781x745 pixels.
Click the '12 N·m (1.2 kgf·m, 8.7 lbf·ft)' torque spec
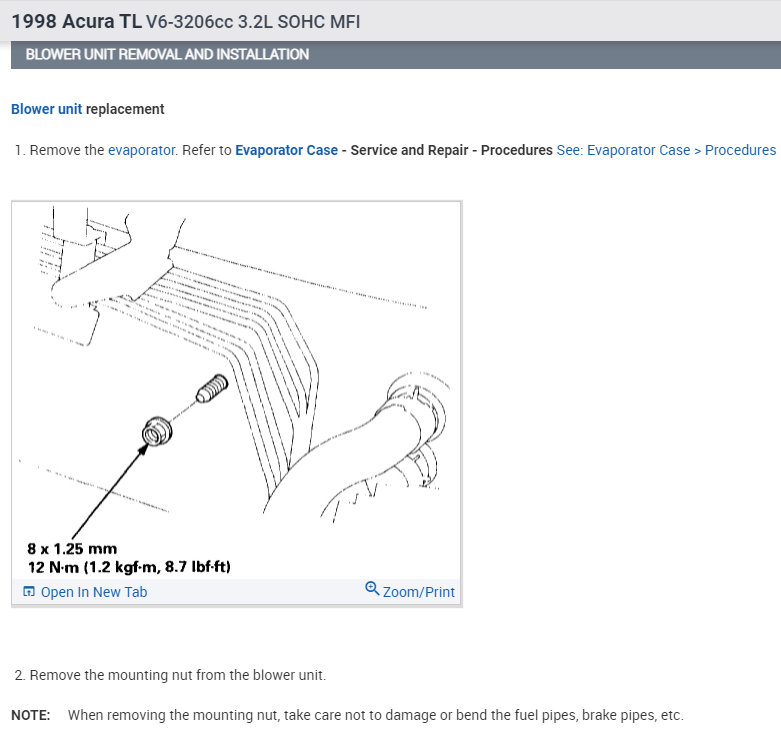pos(129,567)
